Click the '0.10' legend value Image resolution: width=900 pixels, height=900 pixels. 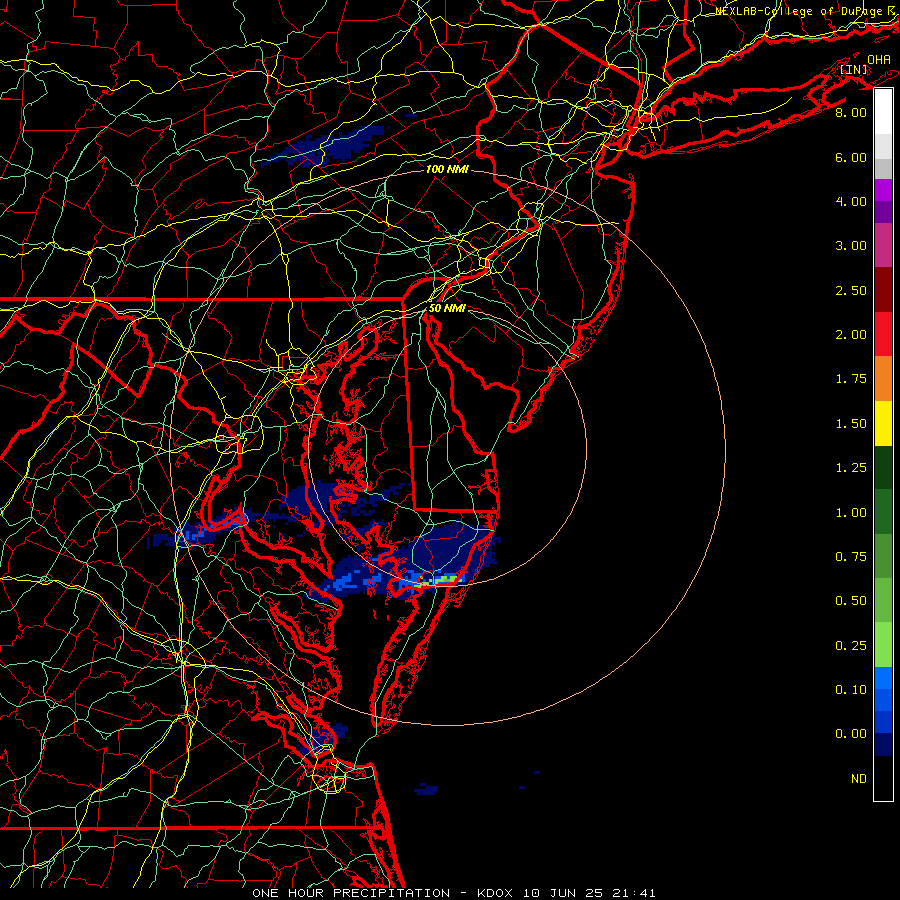tap(851, 690)
